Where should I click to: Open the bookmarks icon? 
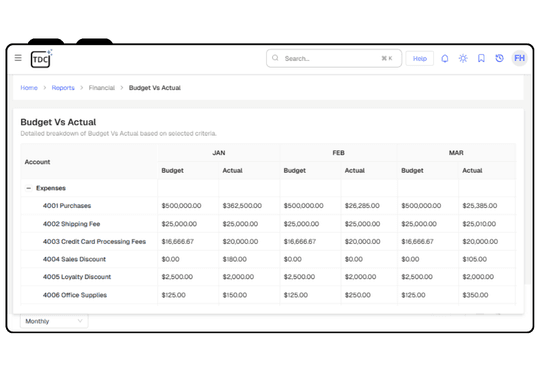pyautogui.click(x=481, y=59)
